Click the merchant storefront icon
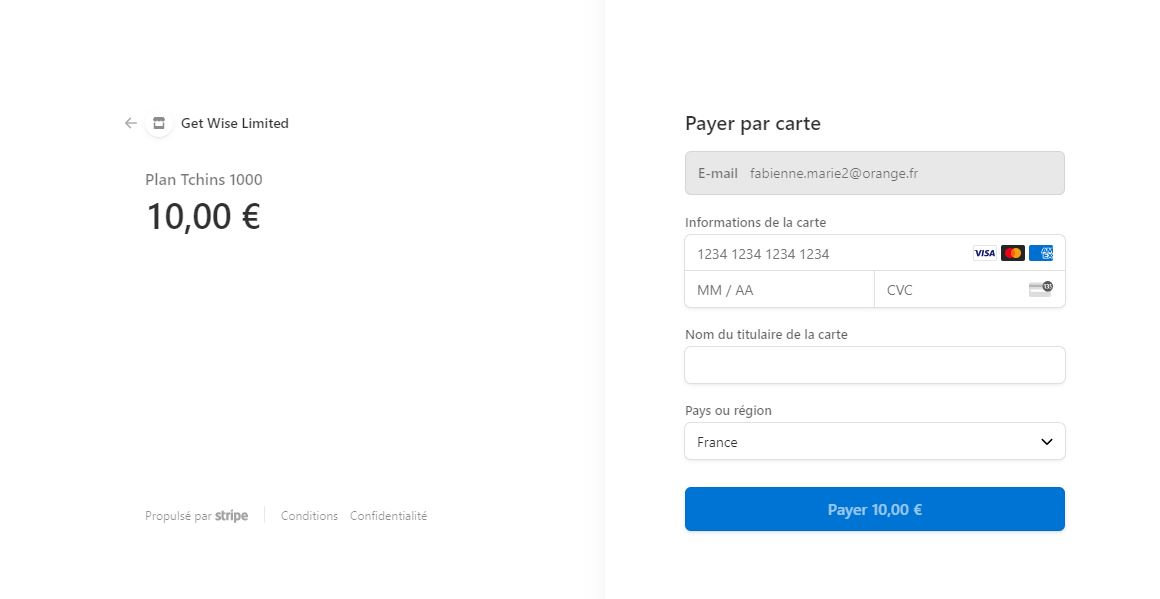This screenshot has width=1160, height=599. click(x=158, y=123)
